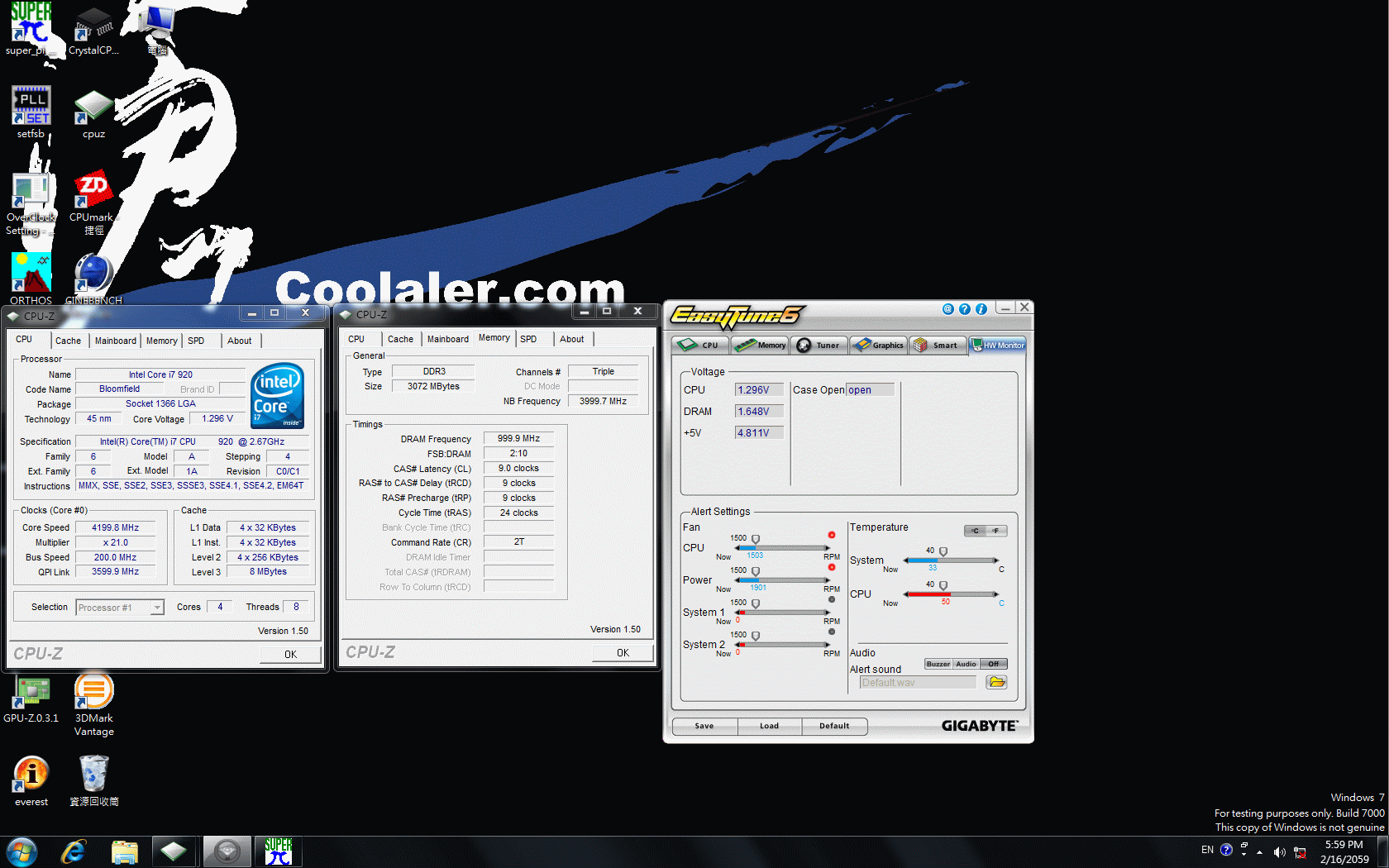Click the network status tray icon
The width and height of the screenshot is (1389, 868).
pos(1300,852)
